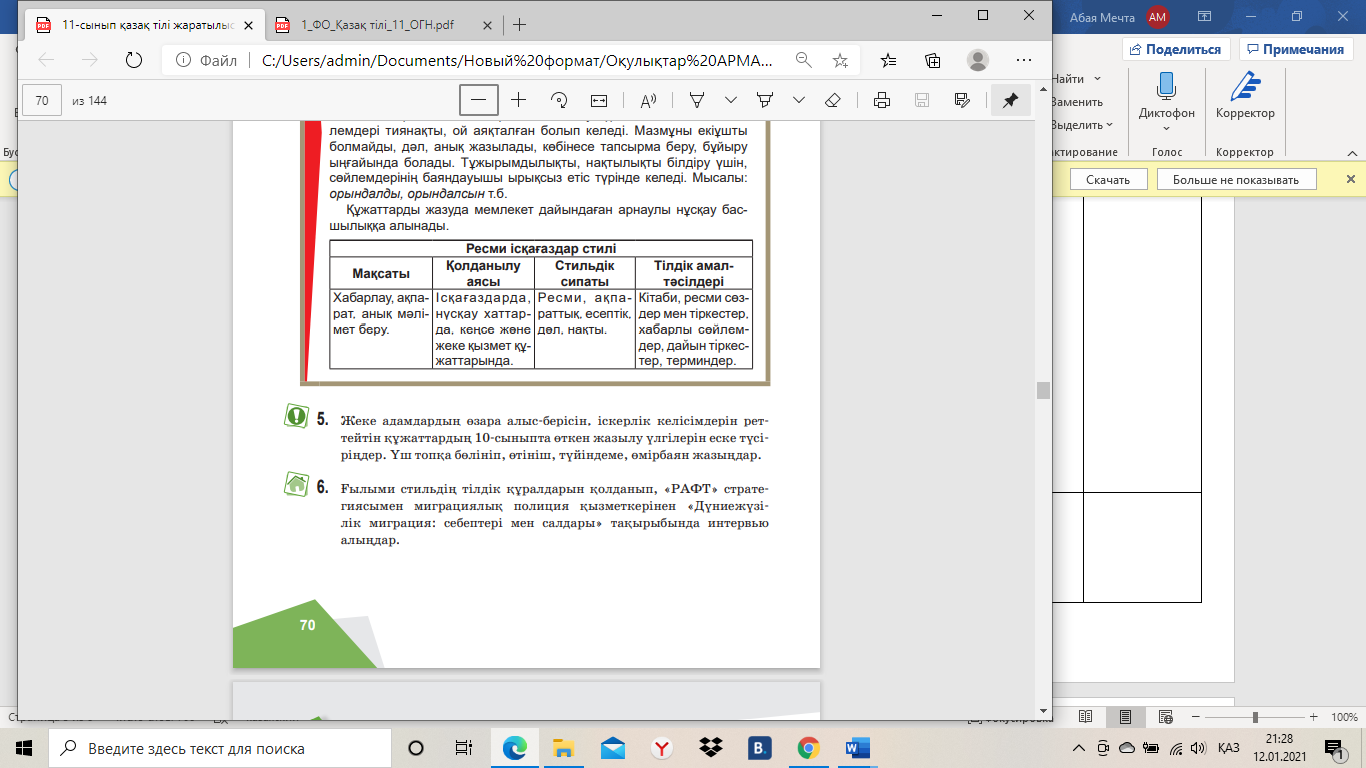Print the PDF document
This screenshot has height=768, width=1366.
coord(882,100)
